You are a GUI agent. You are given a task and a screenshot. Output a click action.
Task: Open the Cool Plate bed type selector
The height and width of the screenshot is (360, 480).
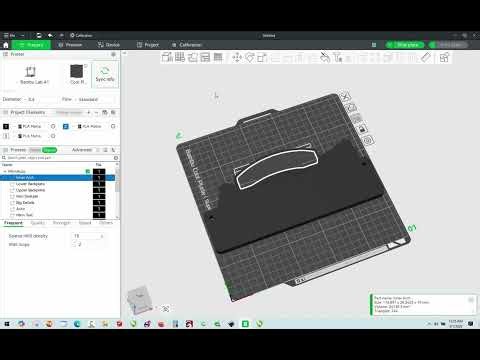click(x=78, y=74)
